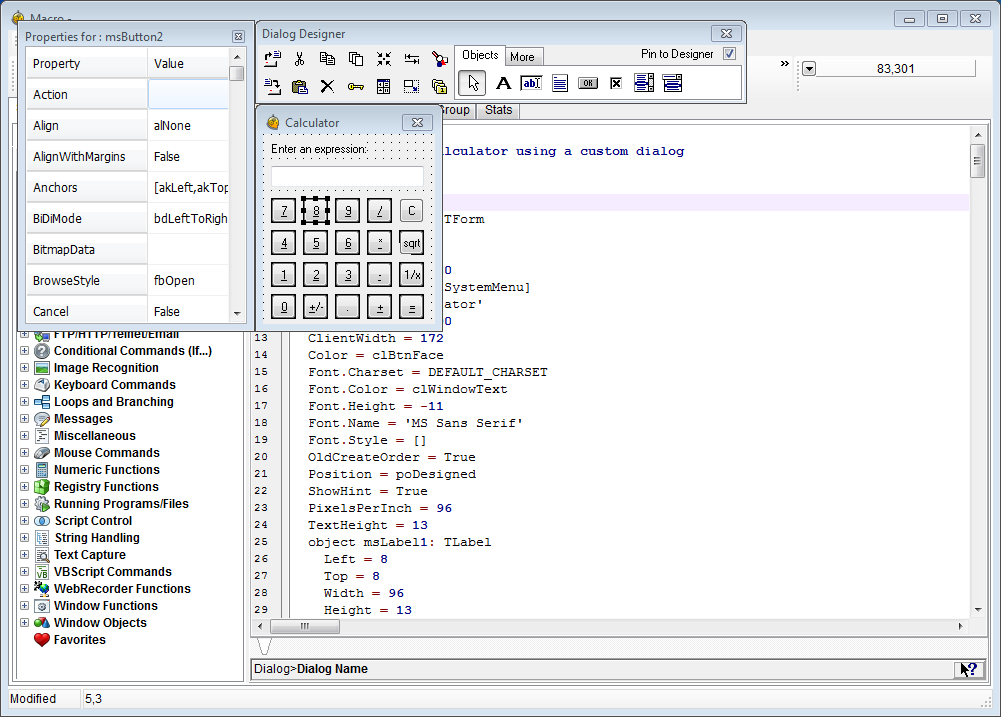Click the code editor vertical scrollbar thumb

pyautogui.click(x=977, y=162)
